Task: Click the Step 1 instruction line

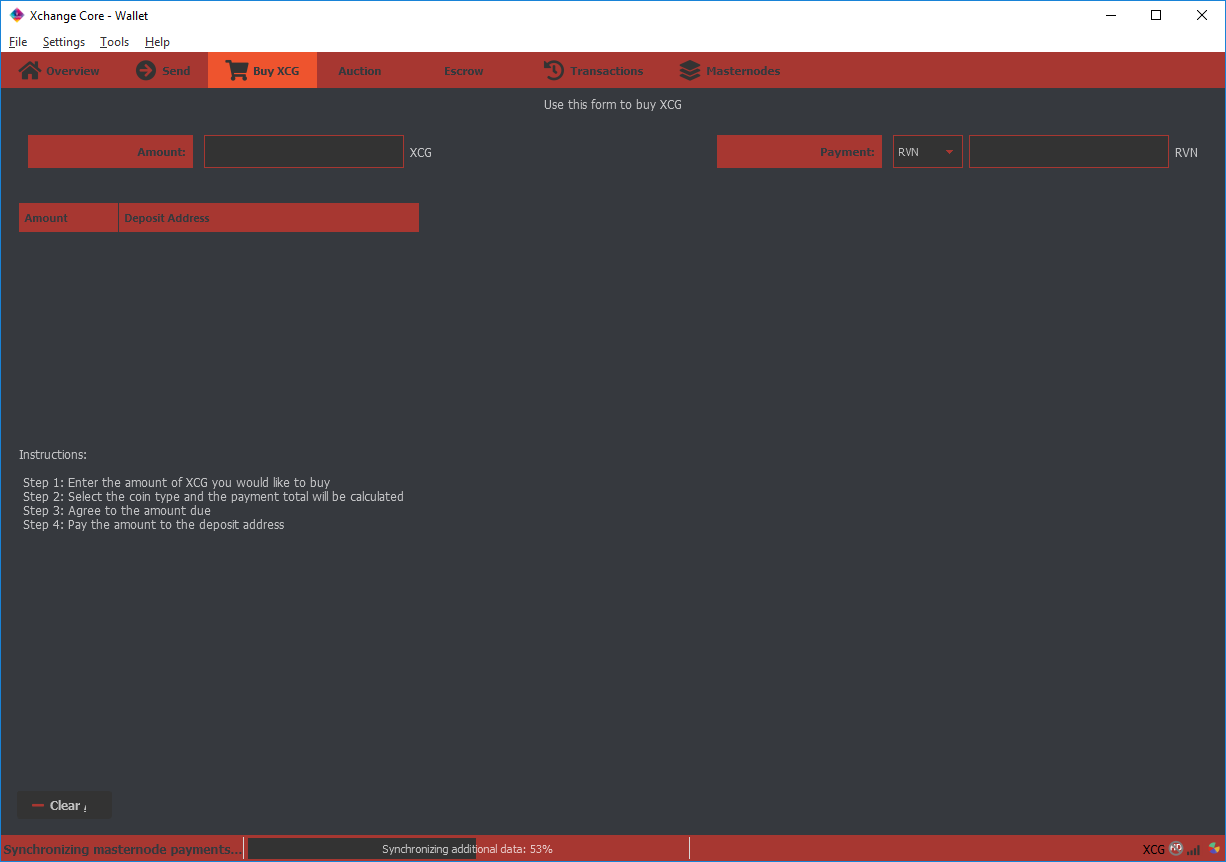Action: point(176,483)
